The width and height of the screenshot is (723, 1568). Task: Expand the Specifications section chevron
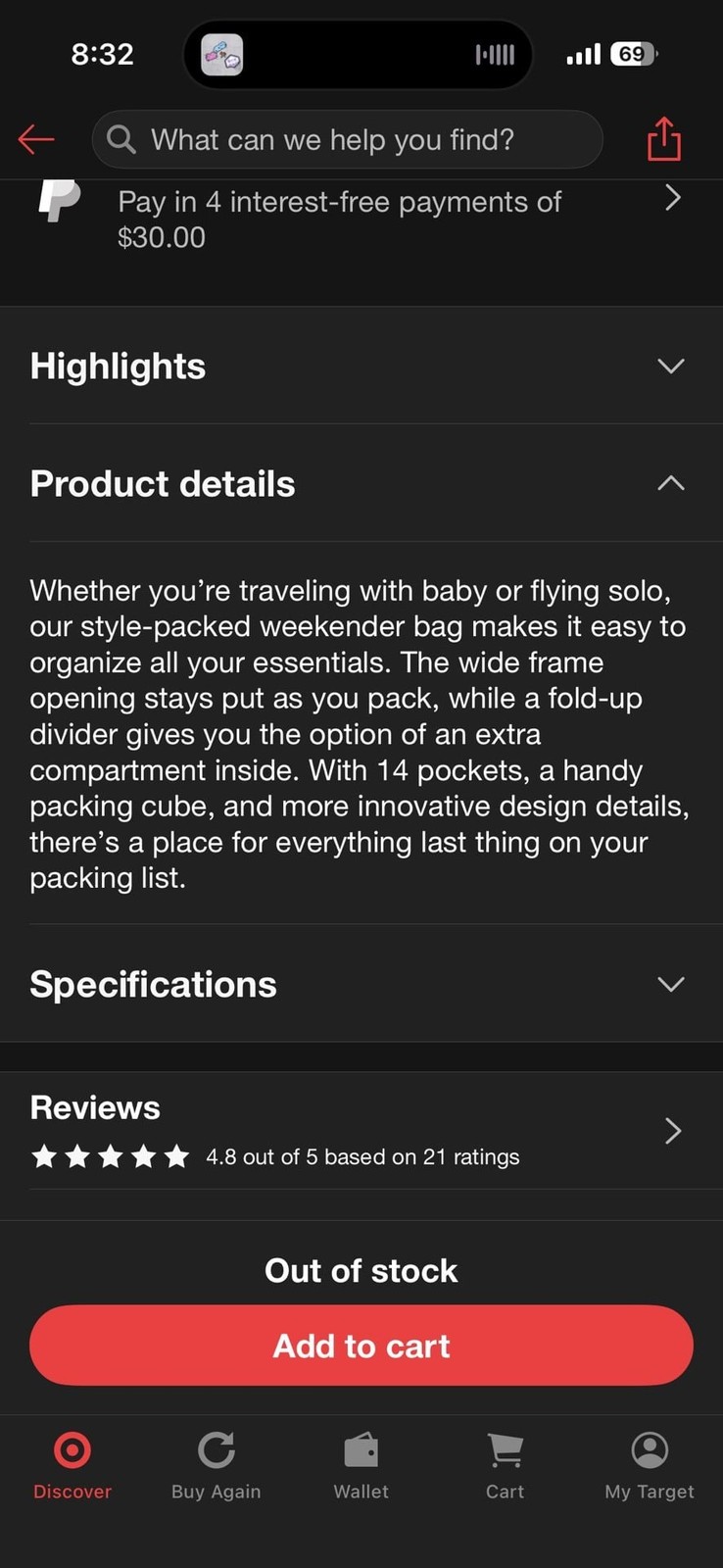pos(671,984)
